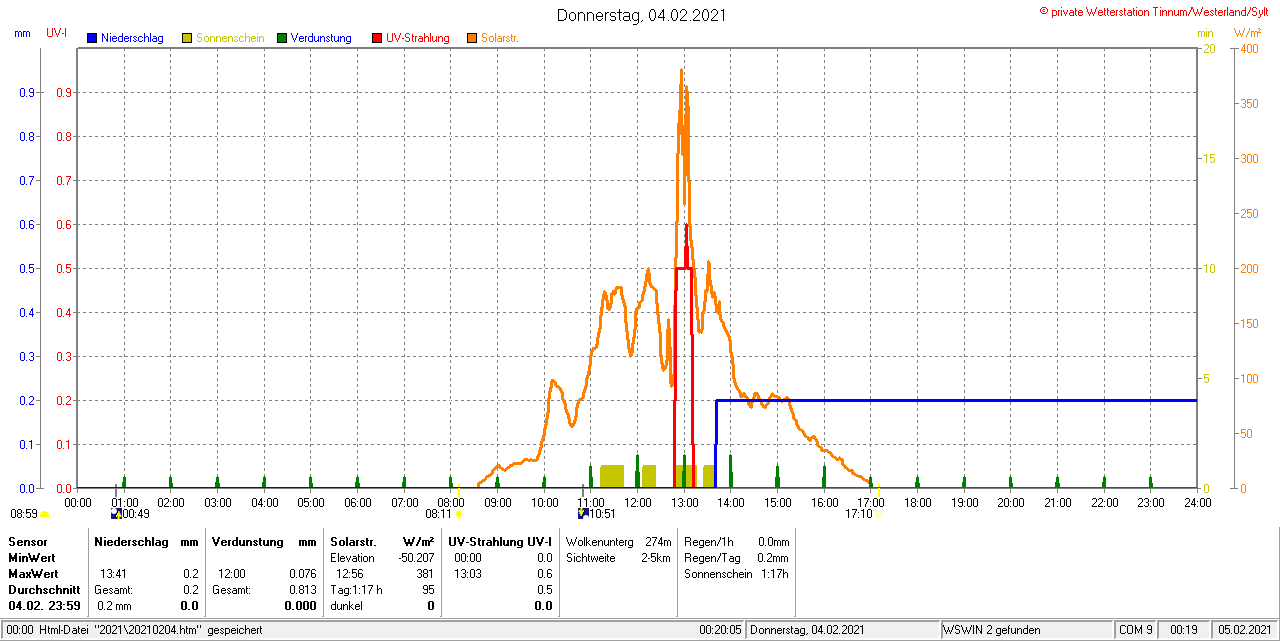Screen dimensions: 1280x641
Task: Click the Regen/1h value 0.0mm
Action: 773,542
